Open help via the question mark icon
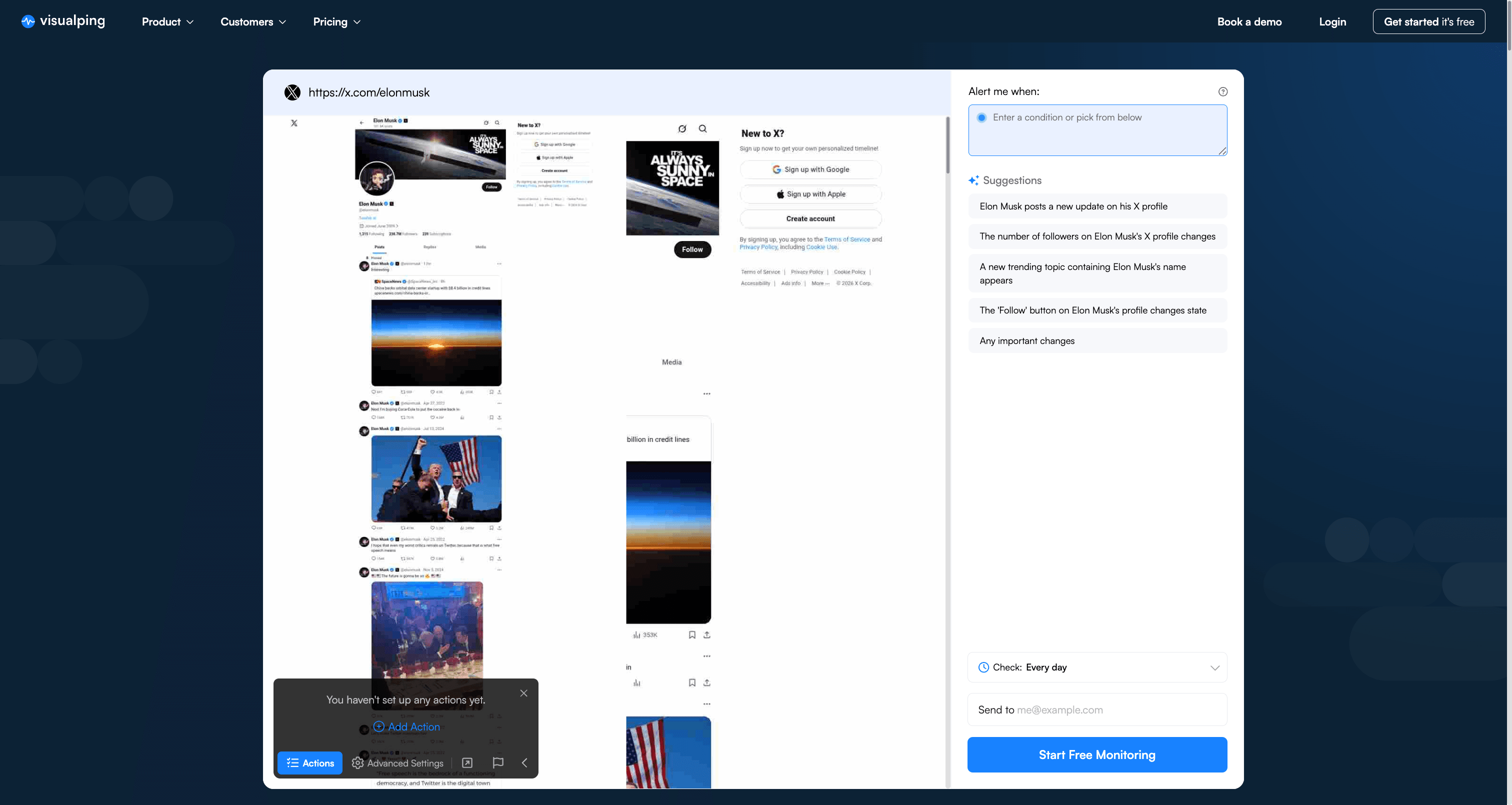1512x805 pixels. tap(1223, 91)
